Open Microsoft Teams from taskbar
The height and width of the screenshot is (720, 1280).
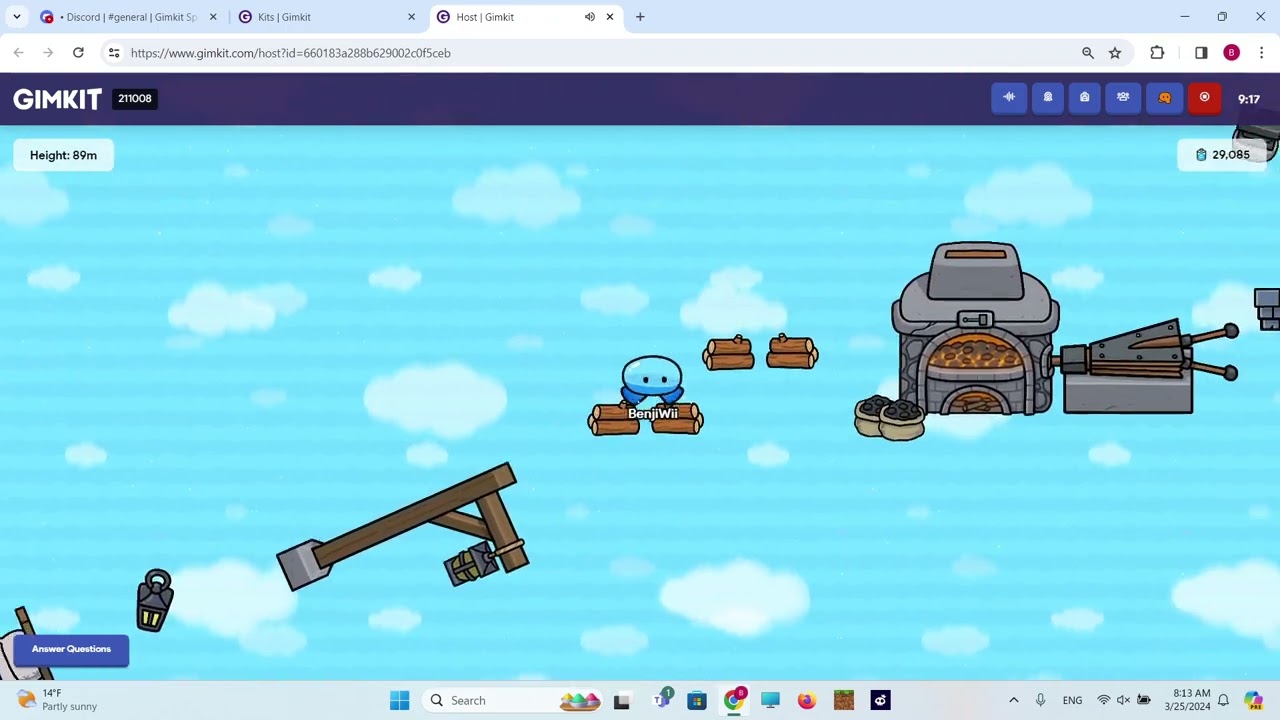(x=660, y=700)
